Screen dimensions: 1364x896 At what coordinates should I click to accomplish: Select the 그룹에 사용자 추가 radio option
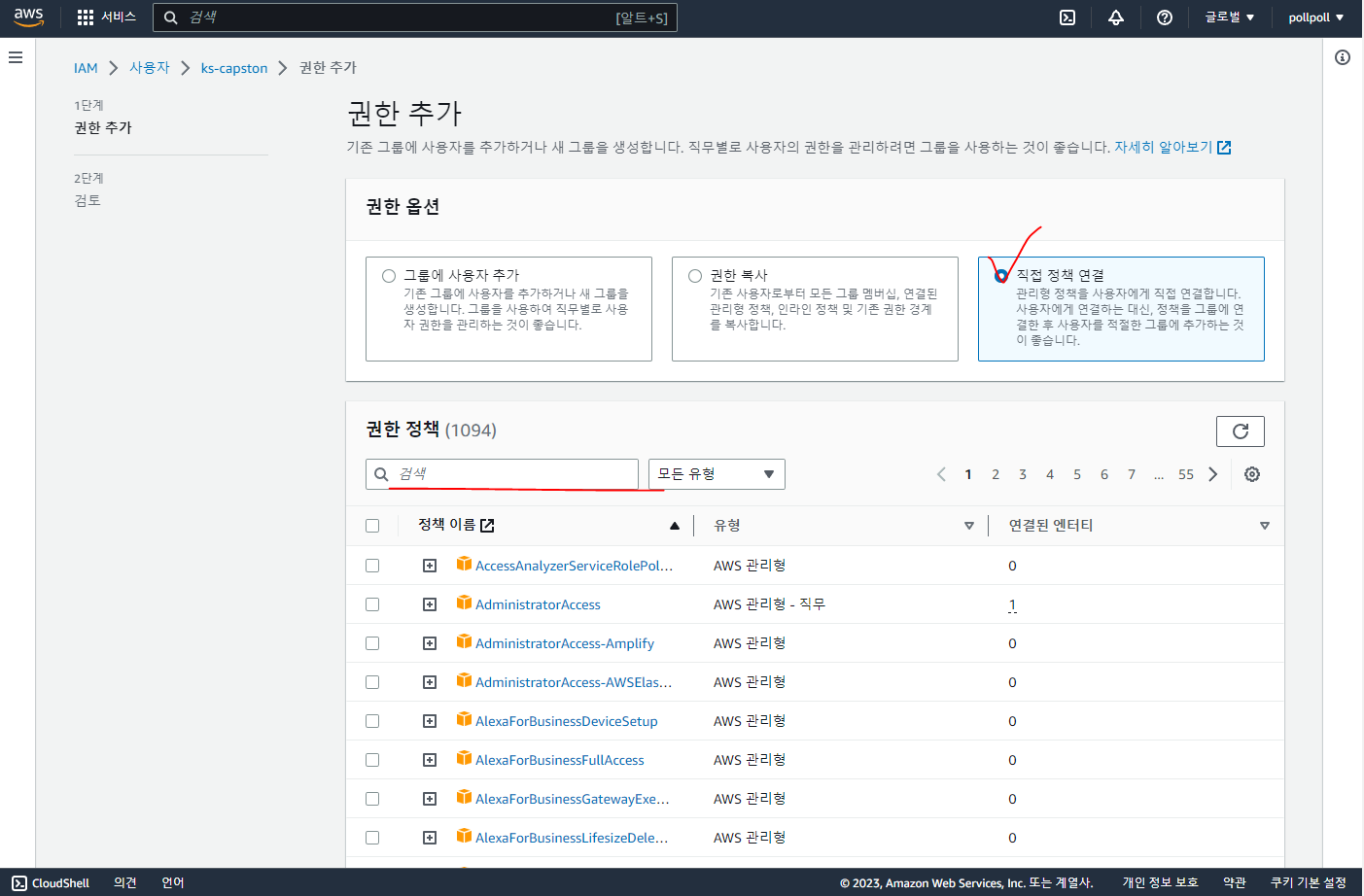(x=389, y=276)
